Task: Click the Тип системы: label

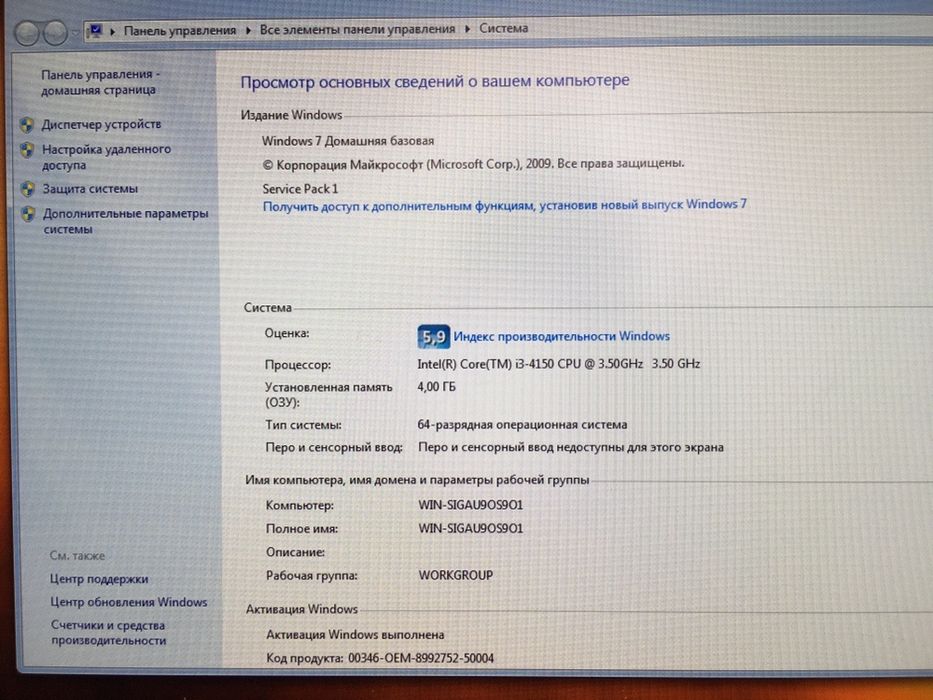Action: pos(303,426)
